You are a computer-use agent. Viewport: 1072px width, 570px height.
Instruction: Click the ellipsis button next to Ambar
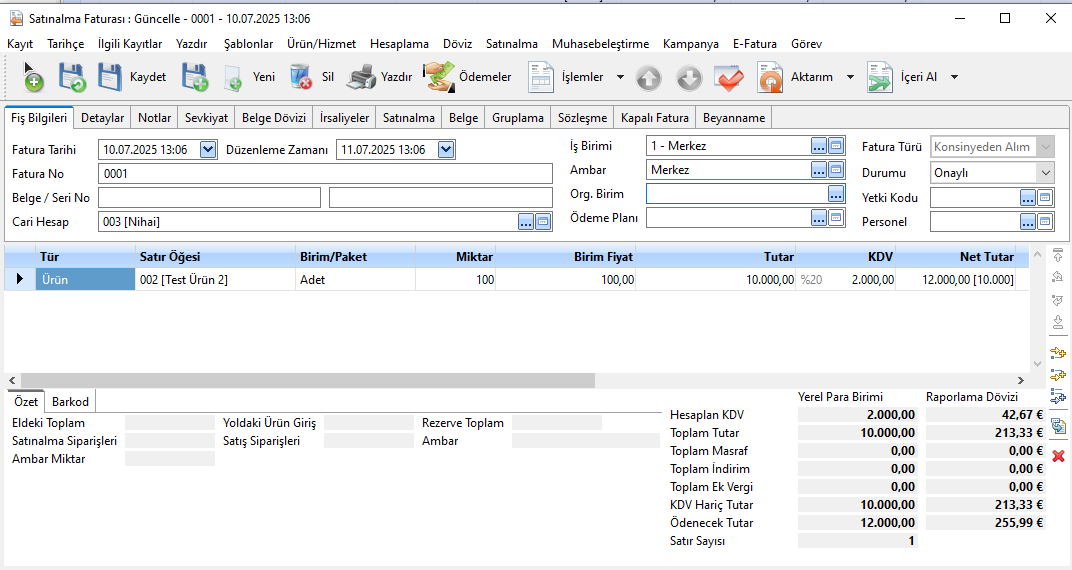pos(819,170)
